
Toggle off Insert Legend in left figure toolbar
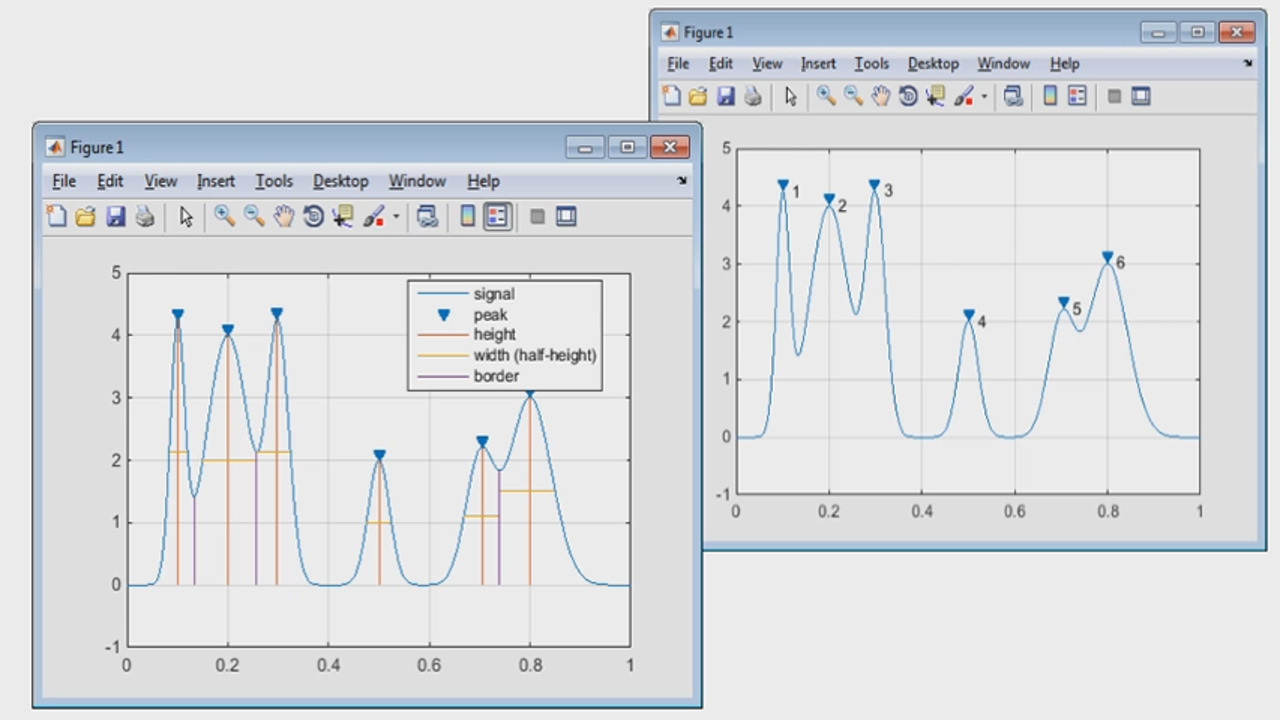tap(497, 216)
